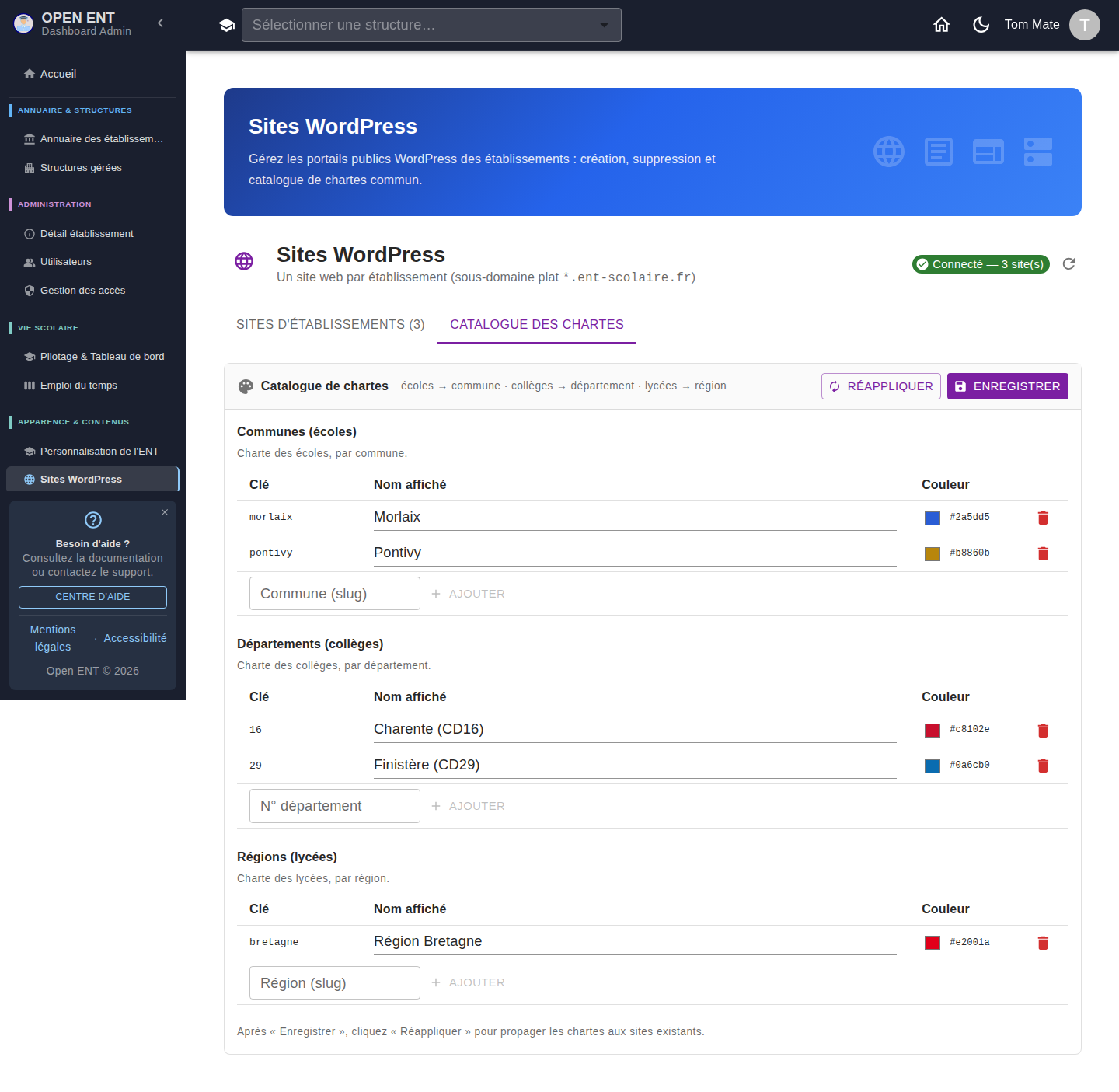Edit the Morlaix display name field
The height and width of the screenshot is (1092, 1119).
coord(635,518)
